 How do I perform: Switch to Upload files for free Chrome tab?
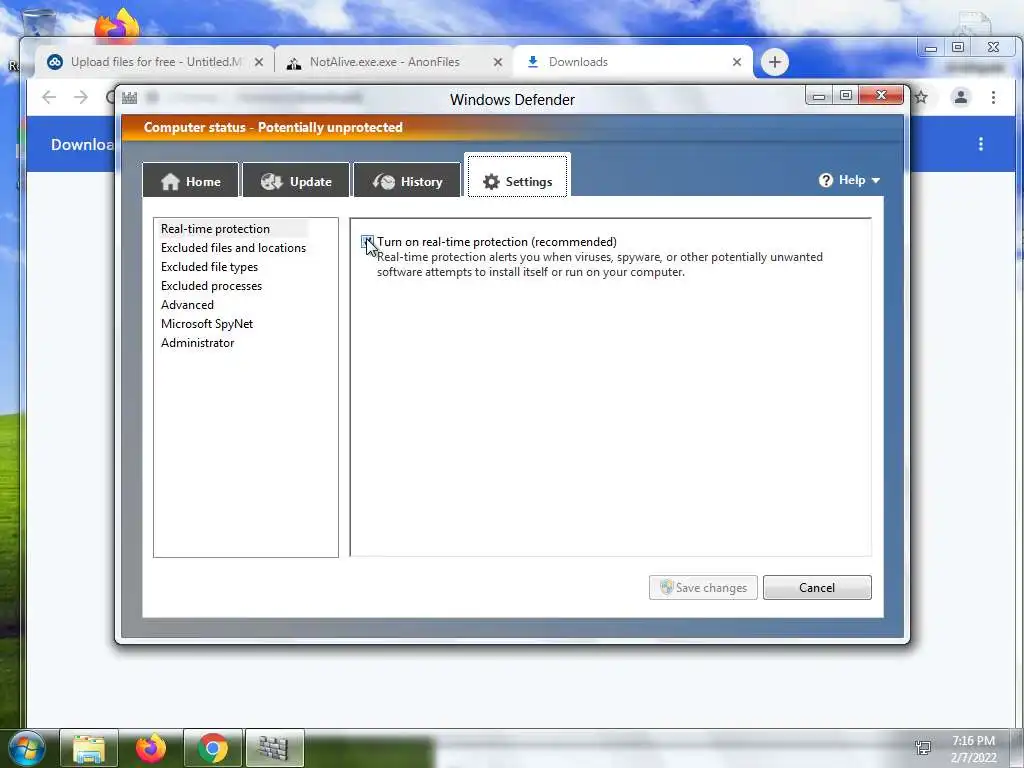[154, 62]
